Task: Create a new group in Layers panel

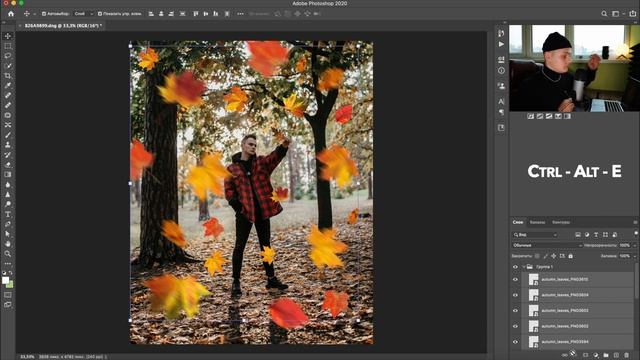Action: 606,355
